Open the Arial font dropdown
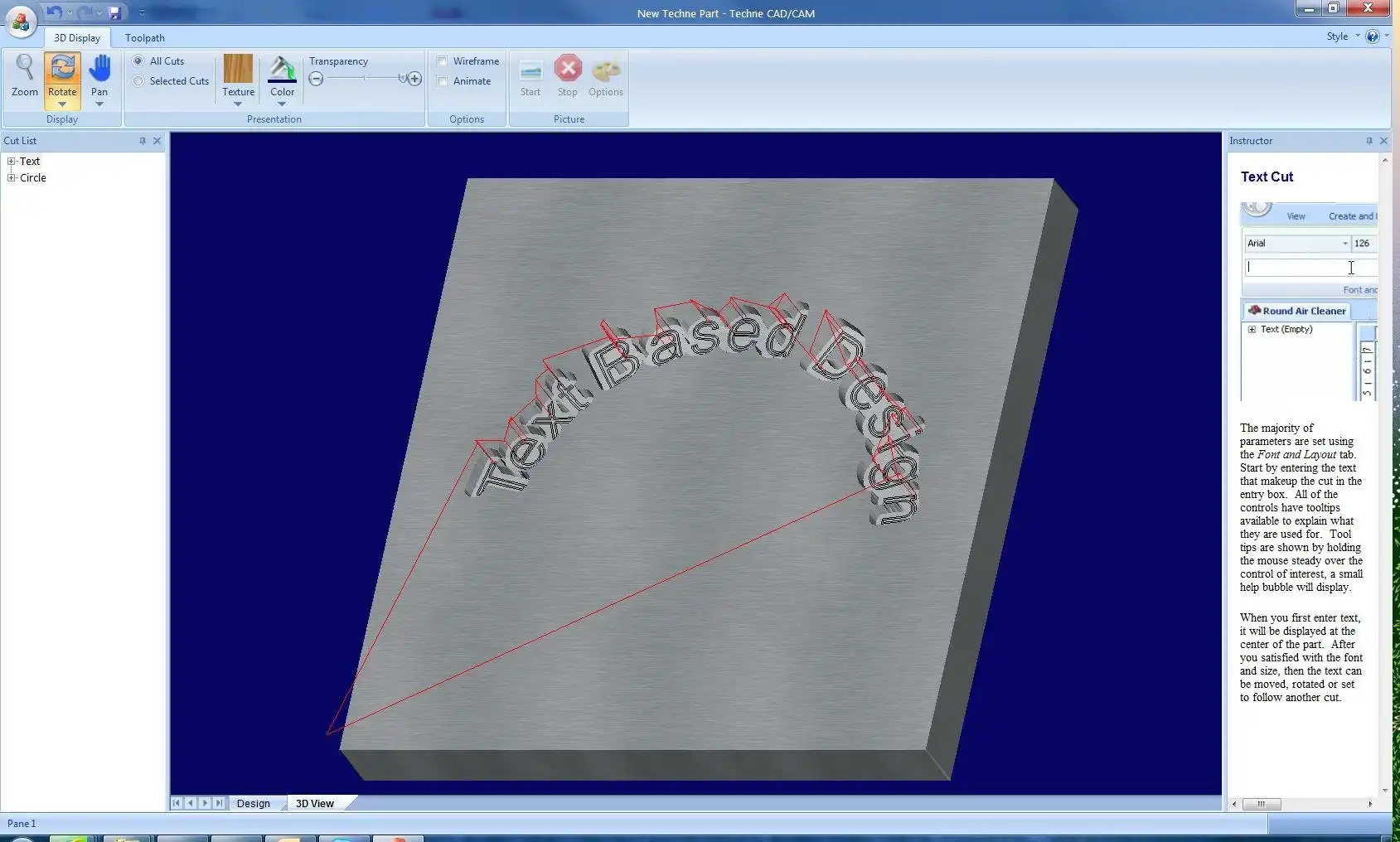The height and width of the screenshot is (842, 1400). pyautogui.click(x=1344, y=243)
